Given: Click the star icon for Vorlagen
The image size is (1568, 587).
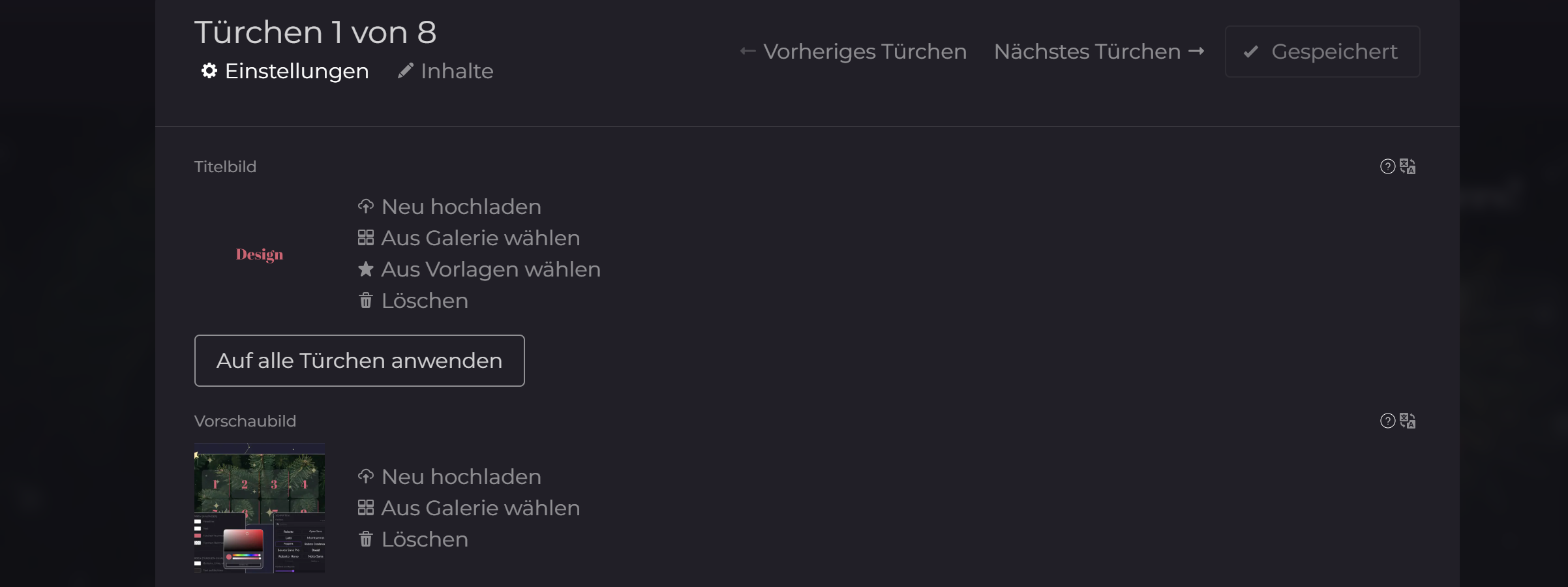Looking at the screenshot, I should pyautogui.click(x=366, y=269).
